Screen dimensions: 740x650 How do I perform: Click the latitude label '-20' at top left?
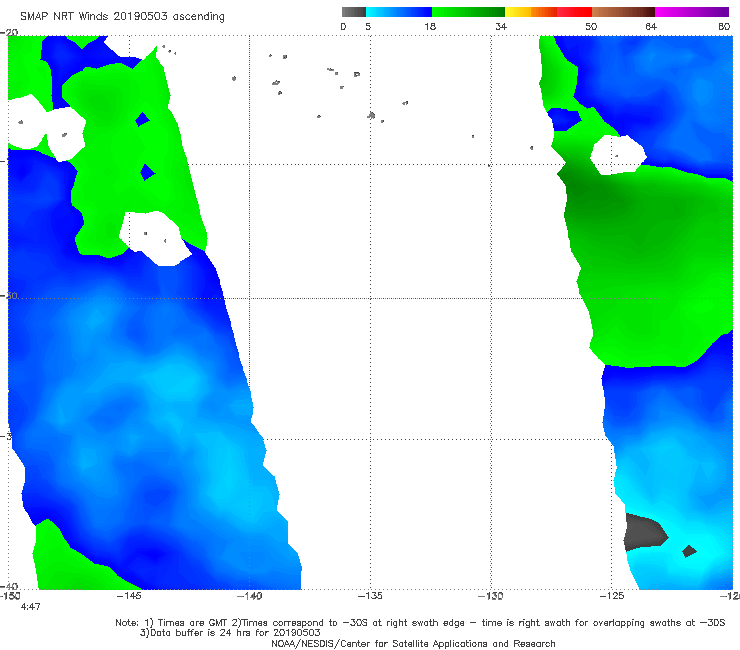click(x=9, y=32)
